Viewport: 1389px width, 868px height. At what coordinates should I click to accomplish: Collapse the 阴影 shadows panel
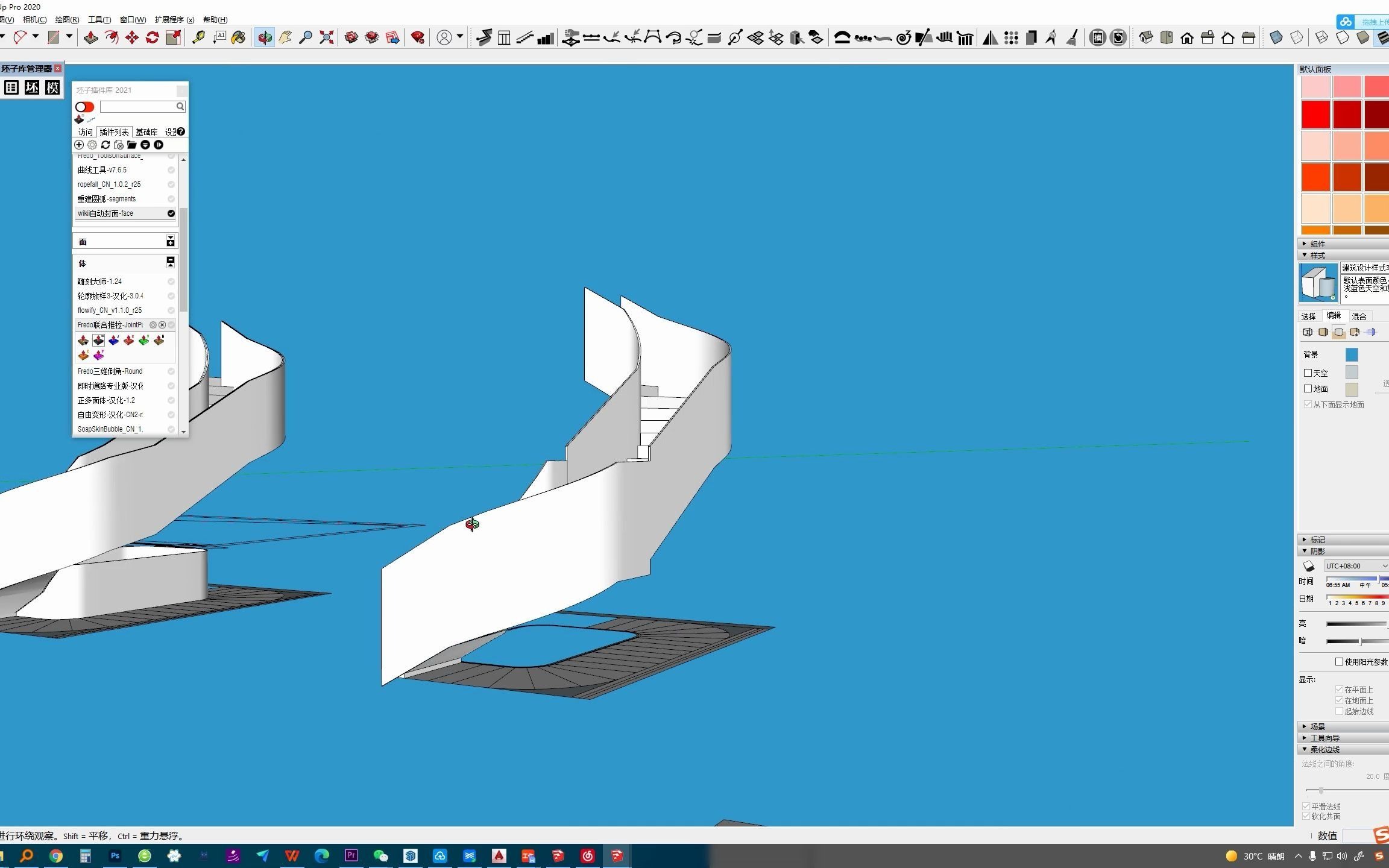[1317, 551]
